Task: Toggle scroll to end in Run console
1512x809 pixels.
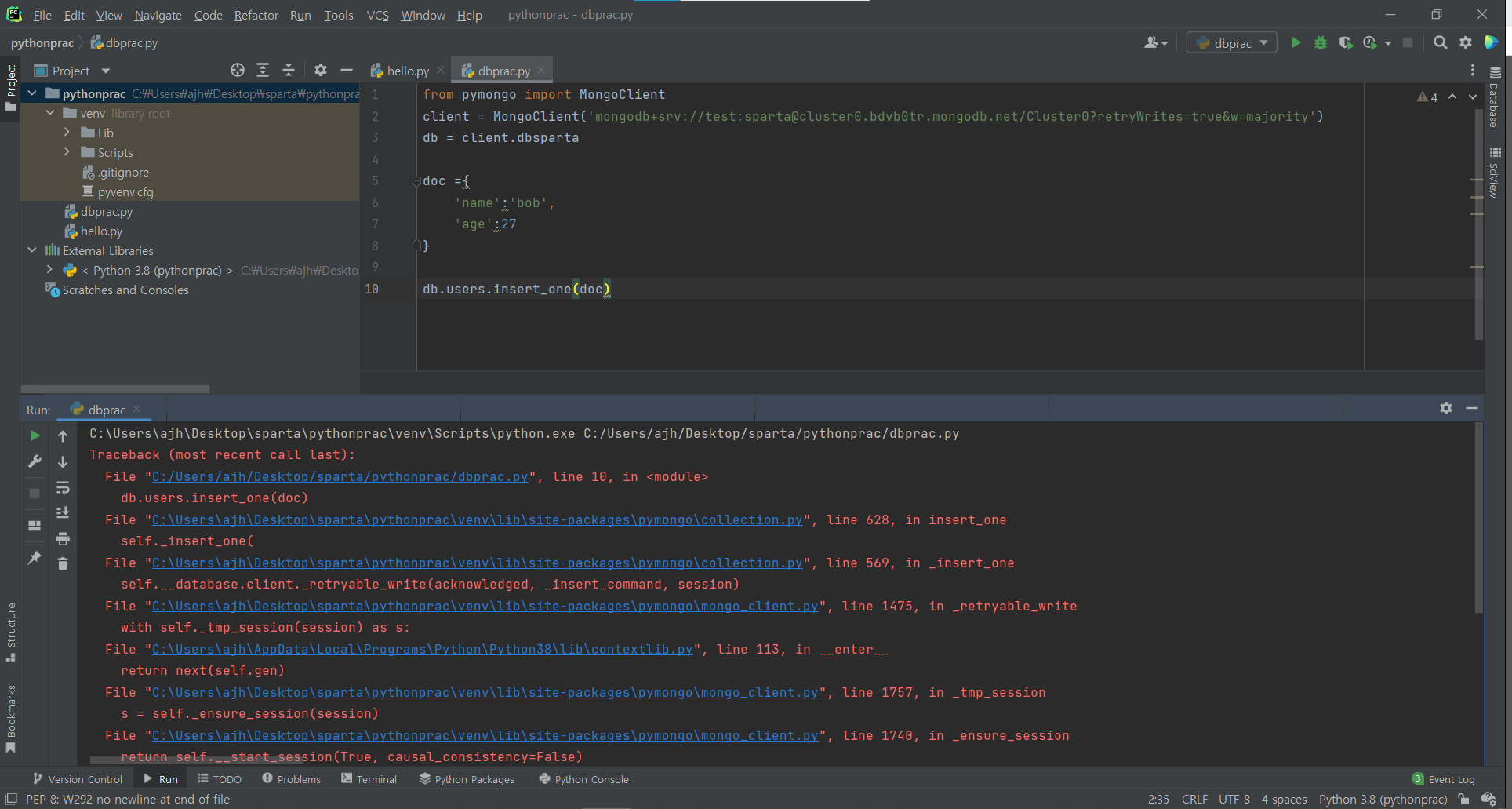Action: [x=63, y=513]
